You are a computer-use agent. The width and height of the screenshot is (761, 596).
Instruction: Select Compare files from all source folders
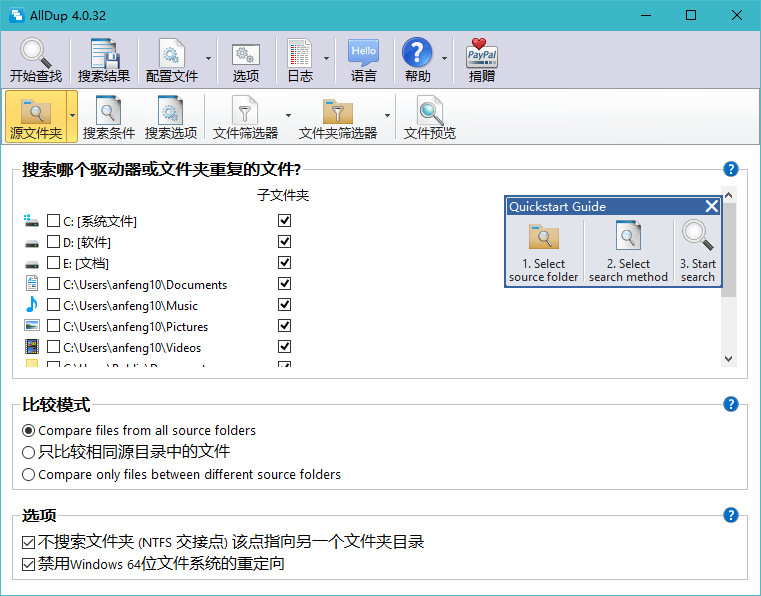(x=28, y=430)
